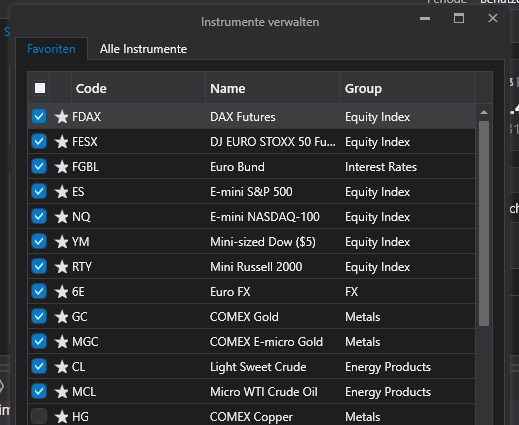Sort by the Code column header
The height and width of the screenshot is (425, 519).
[138, 88]
